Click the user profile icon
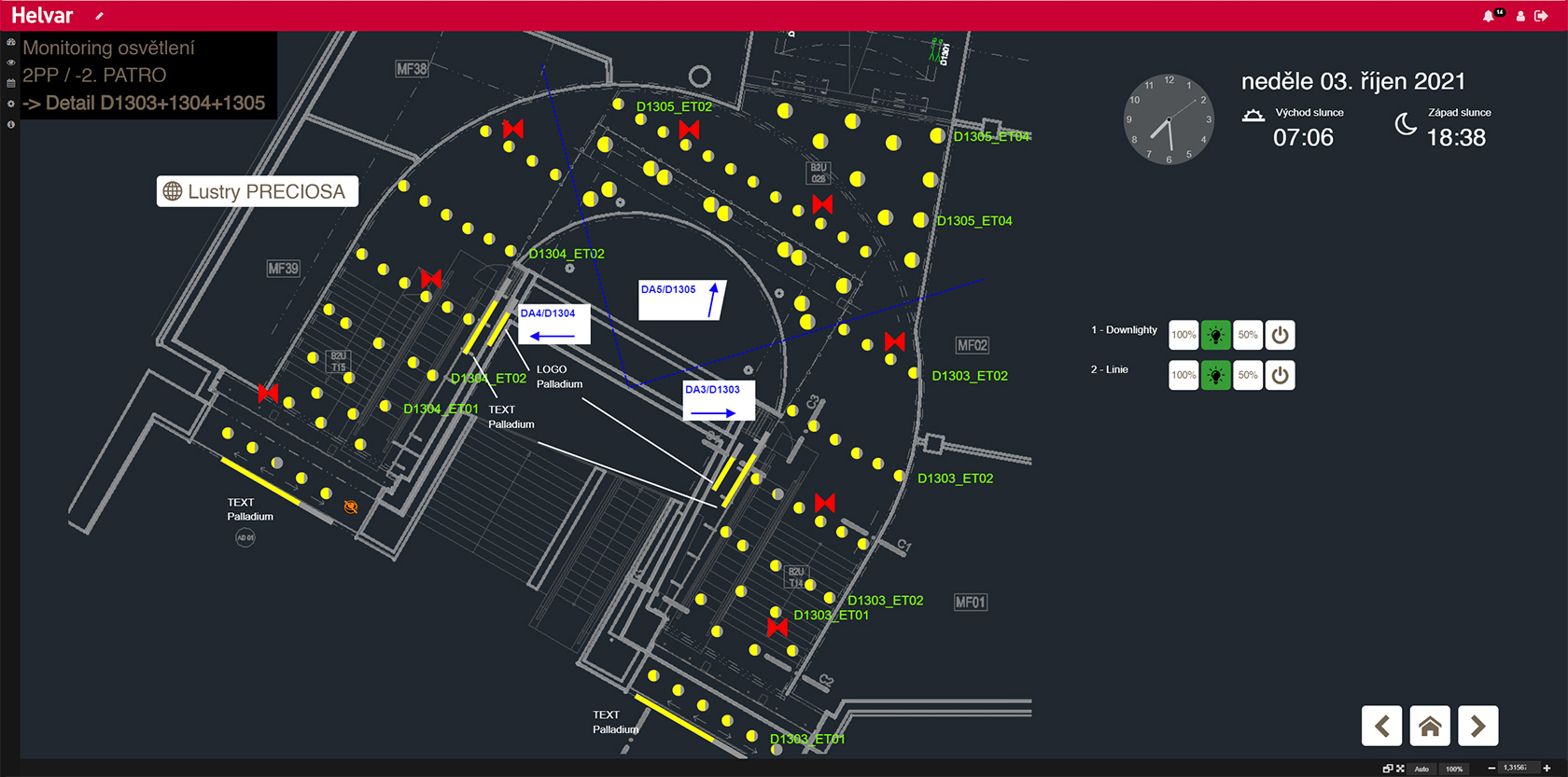 point(1520,16)
